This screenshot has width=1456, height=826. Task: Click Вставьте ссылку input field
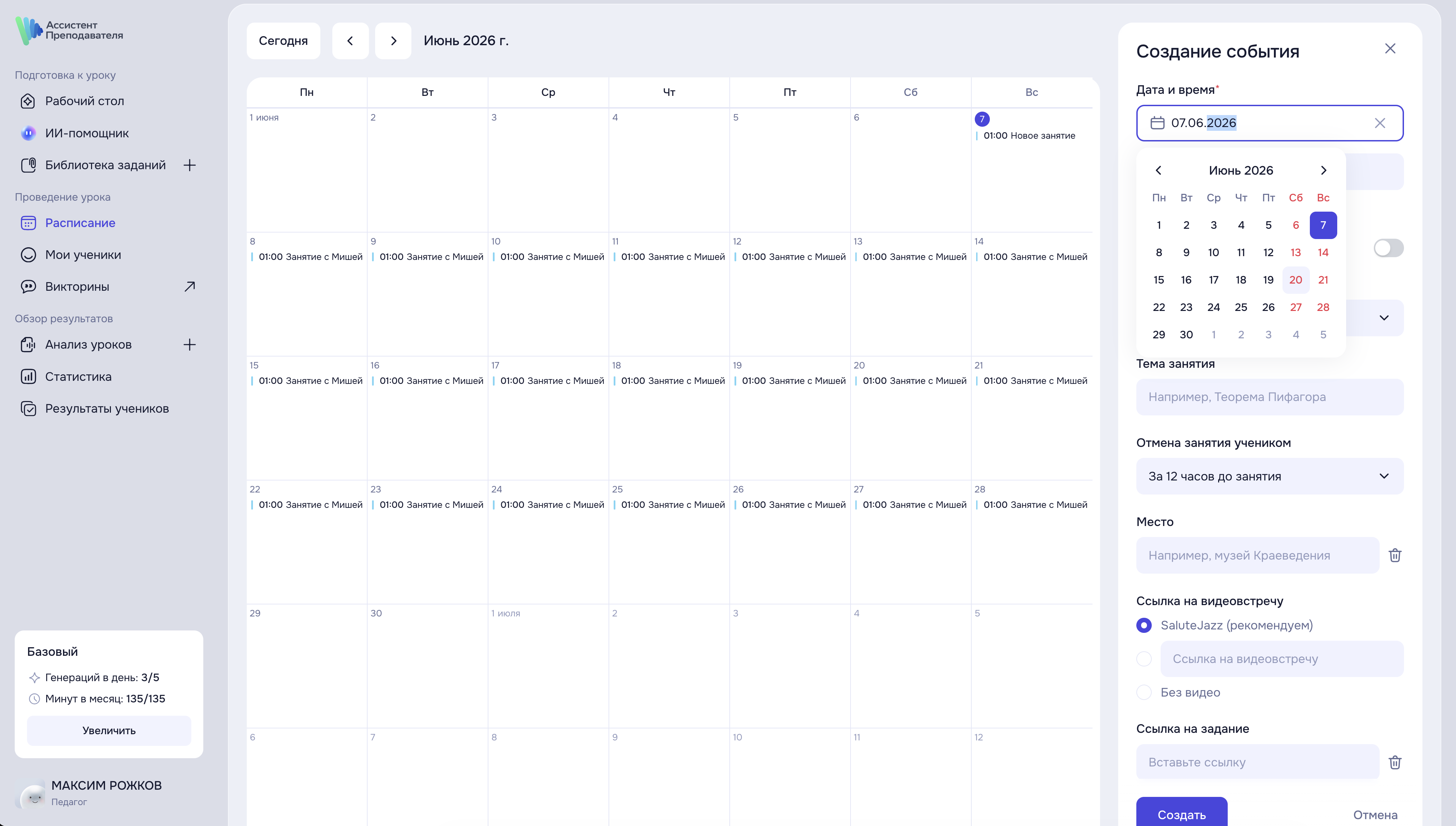point(1257,762)
